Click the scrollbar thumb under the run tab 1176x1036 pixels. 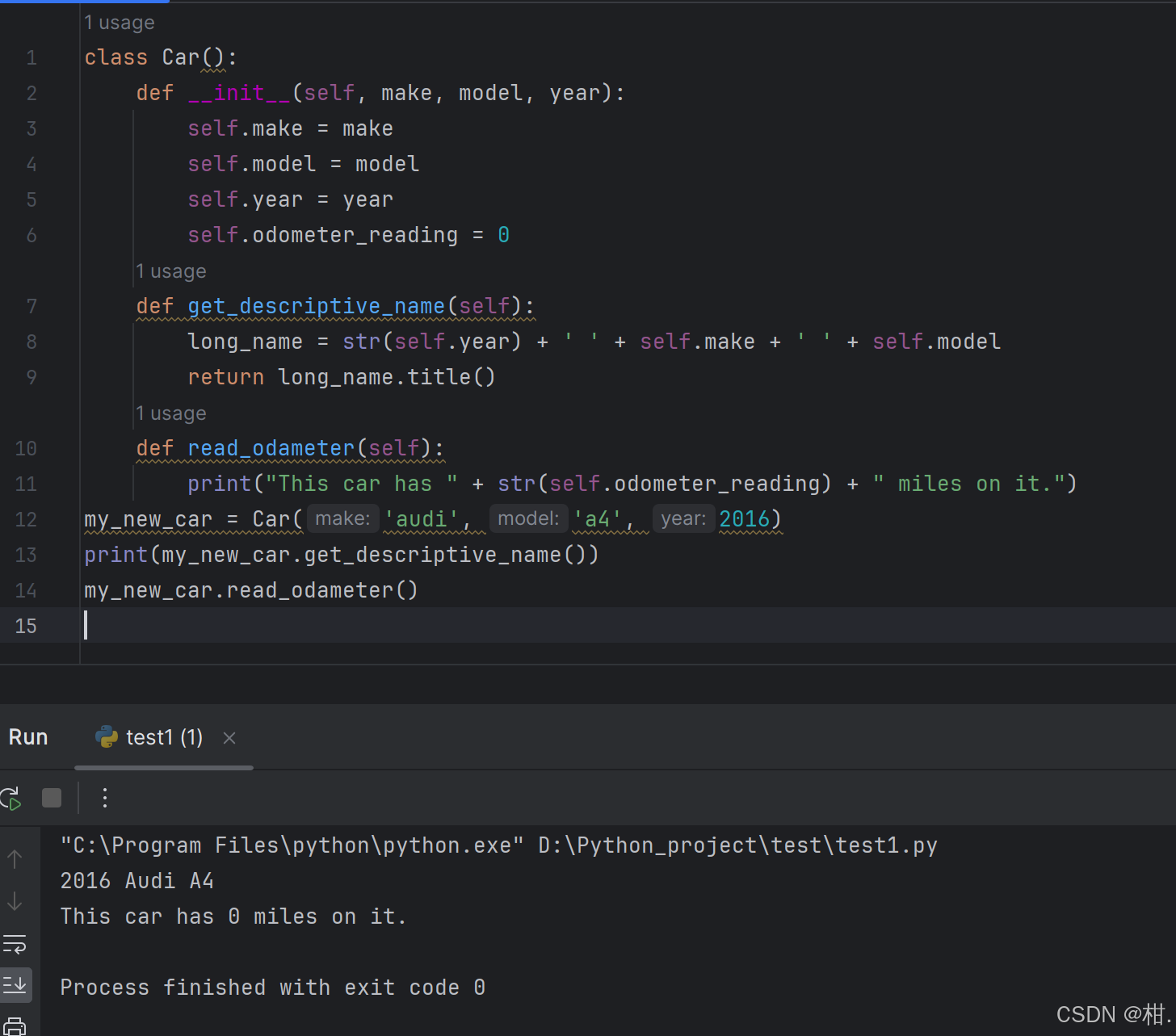(x=163, y=768)
